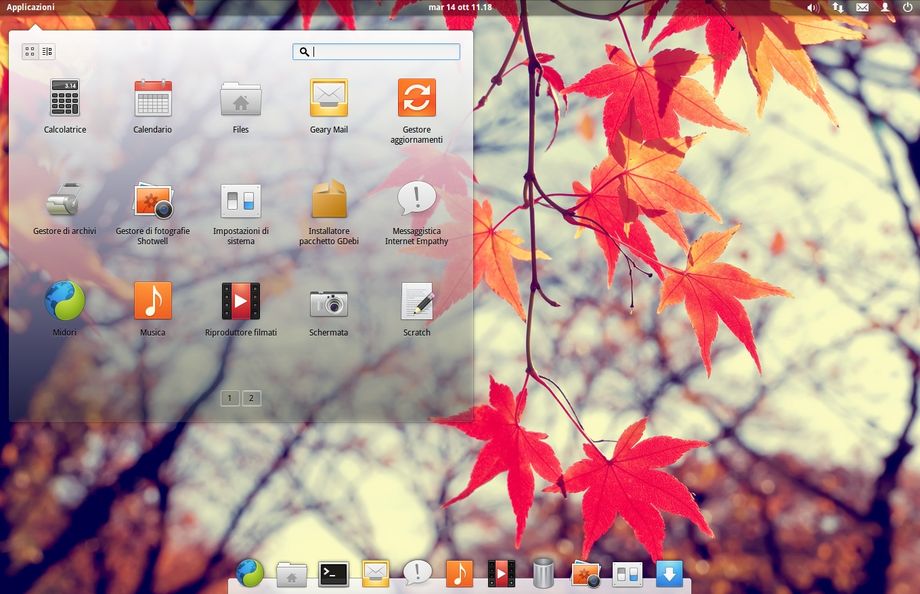The height and width of the screenshot is (594, 920).
Task: Open Gestore aggiornamenti update manager
Action: [416, 99]
